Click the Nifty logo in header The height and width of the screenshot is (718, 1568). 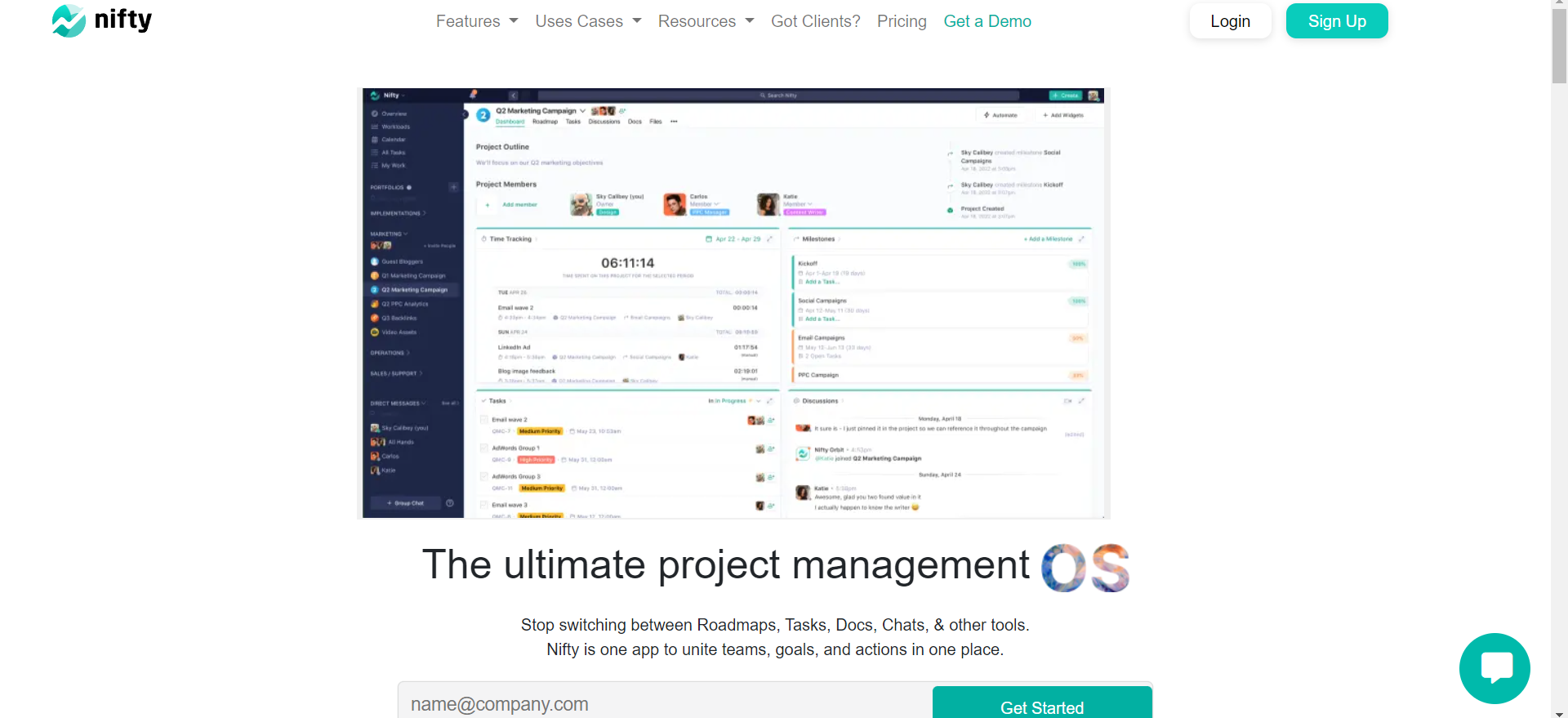point(102,20)
